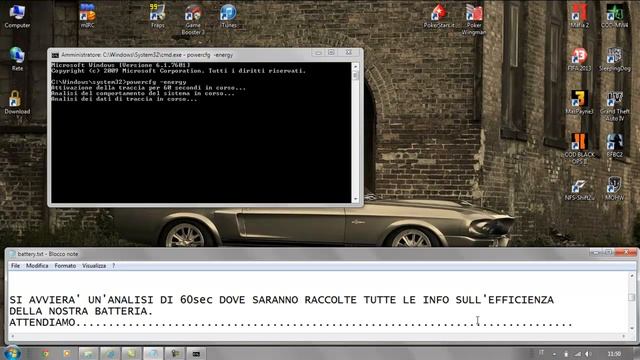Open the Windows Start menu orb
This screenshot has height=360, width=640.
12,353
